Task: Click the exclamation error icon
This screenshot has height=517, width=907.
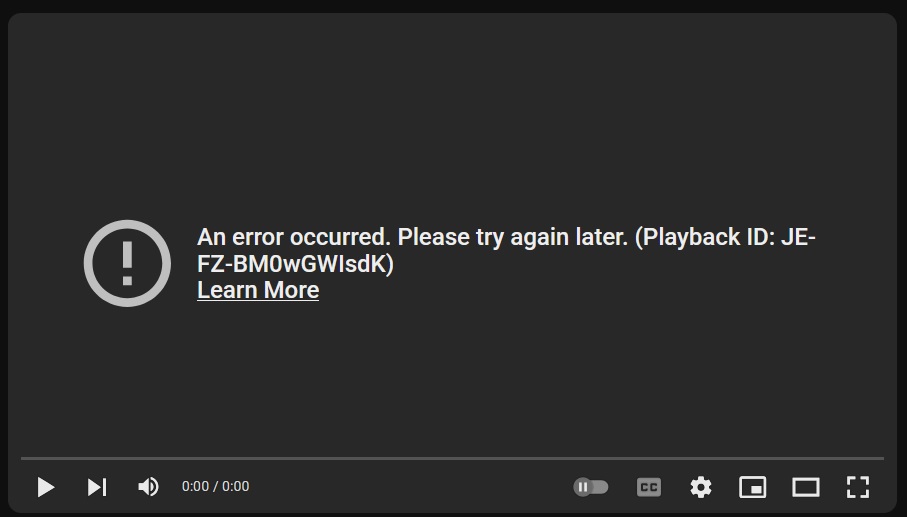Action: click(127, 263)
